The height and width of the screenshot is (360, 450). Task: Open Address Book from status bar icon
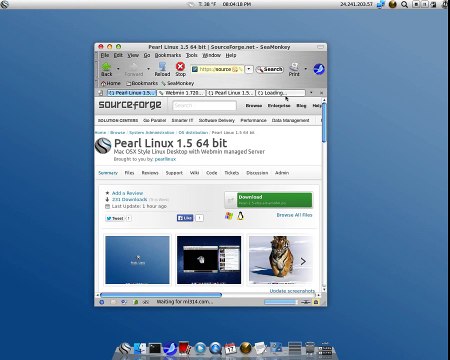[x=136, y=302]
